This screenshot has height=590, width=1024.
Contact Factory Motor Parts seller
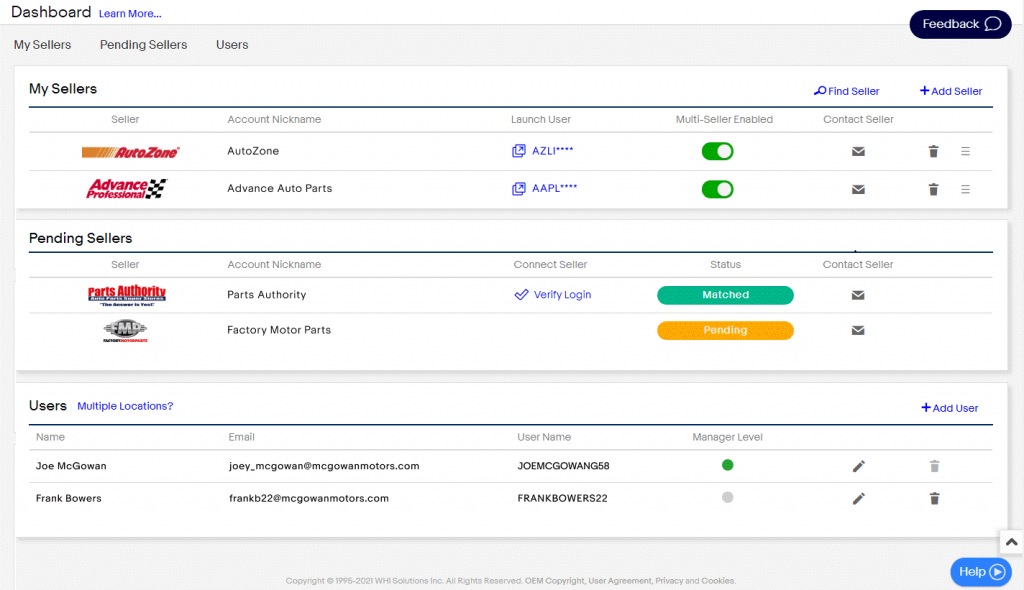coord(858,330)
